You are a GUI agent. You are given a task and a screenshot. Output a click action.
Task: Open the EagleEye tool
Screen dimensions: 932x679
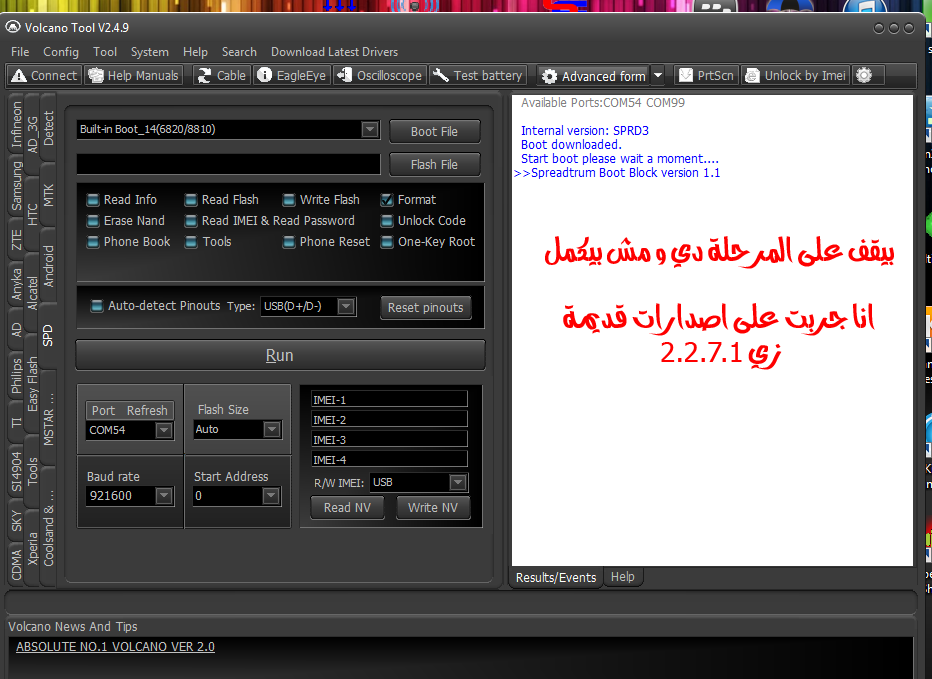pyautogui.click(x=292, y=76)
